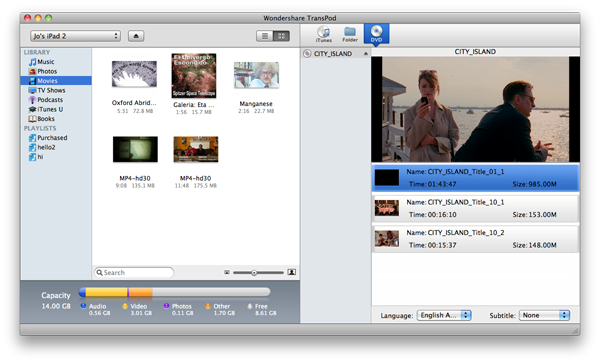Viewport: 600px width, 363px height.
Task: Click the Time: 00:16:10 text
Action: (433, 215)
